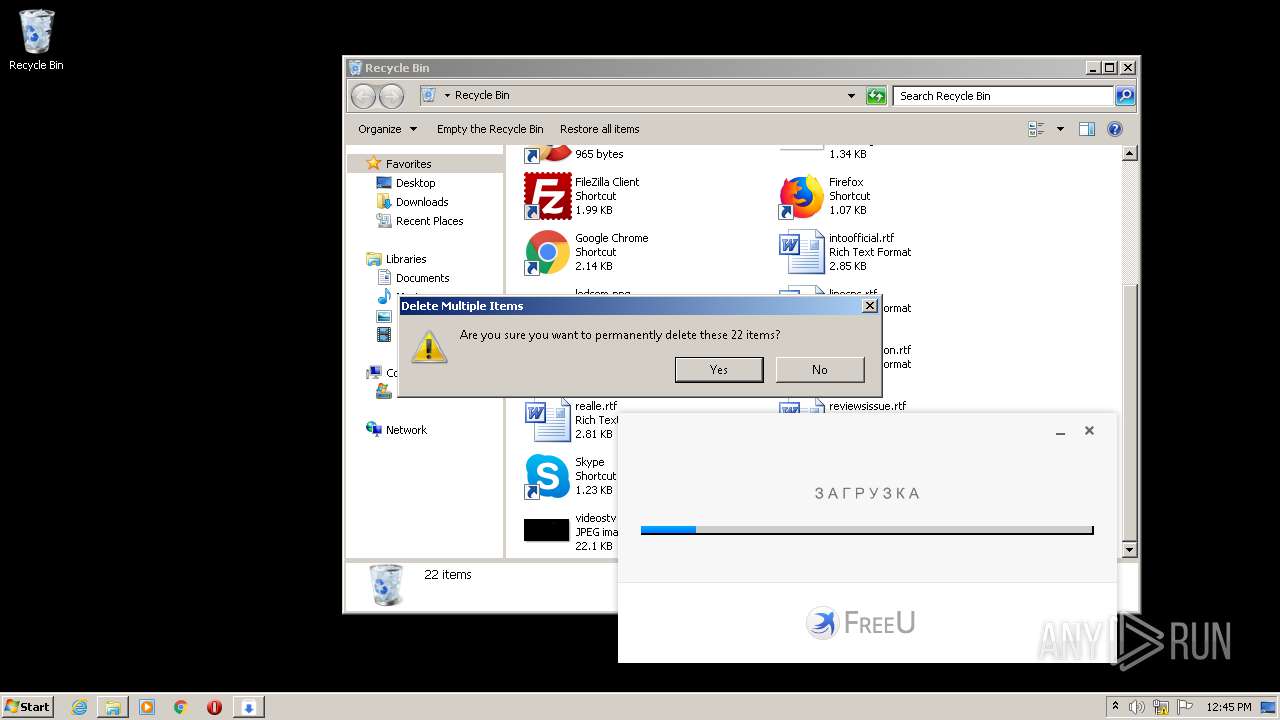Select Documents library
This screenshot has width=1280, height=720.
pos(422,278)
